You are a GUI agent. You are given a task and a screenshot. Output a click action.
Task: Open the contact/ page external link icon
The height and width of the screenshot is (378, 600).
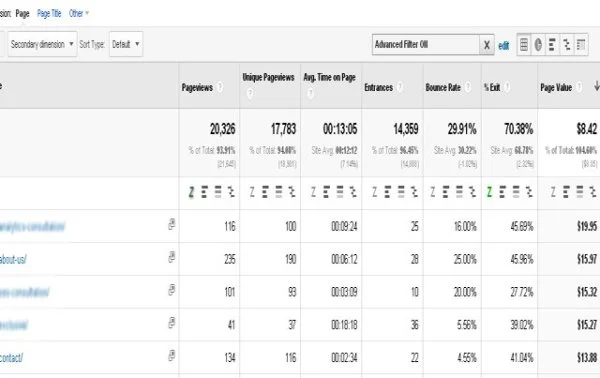(172, 355)
